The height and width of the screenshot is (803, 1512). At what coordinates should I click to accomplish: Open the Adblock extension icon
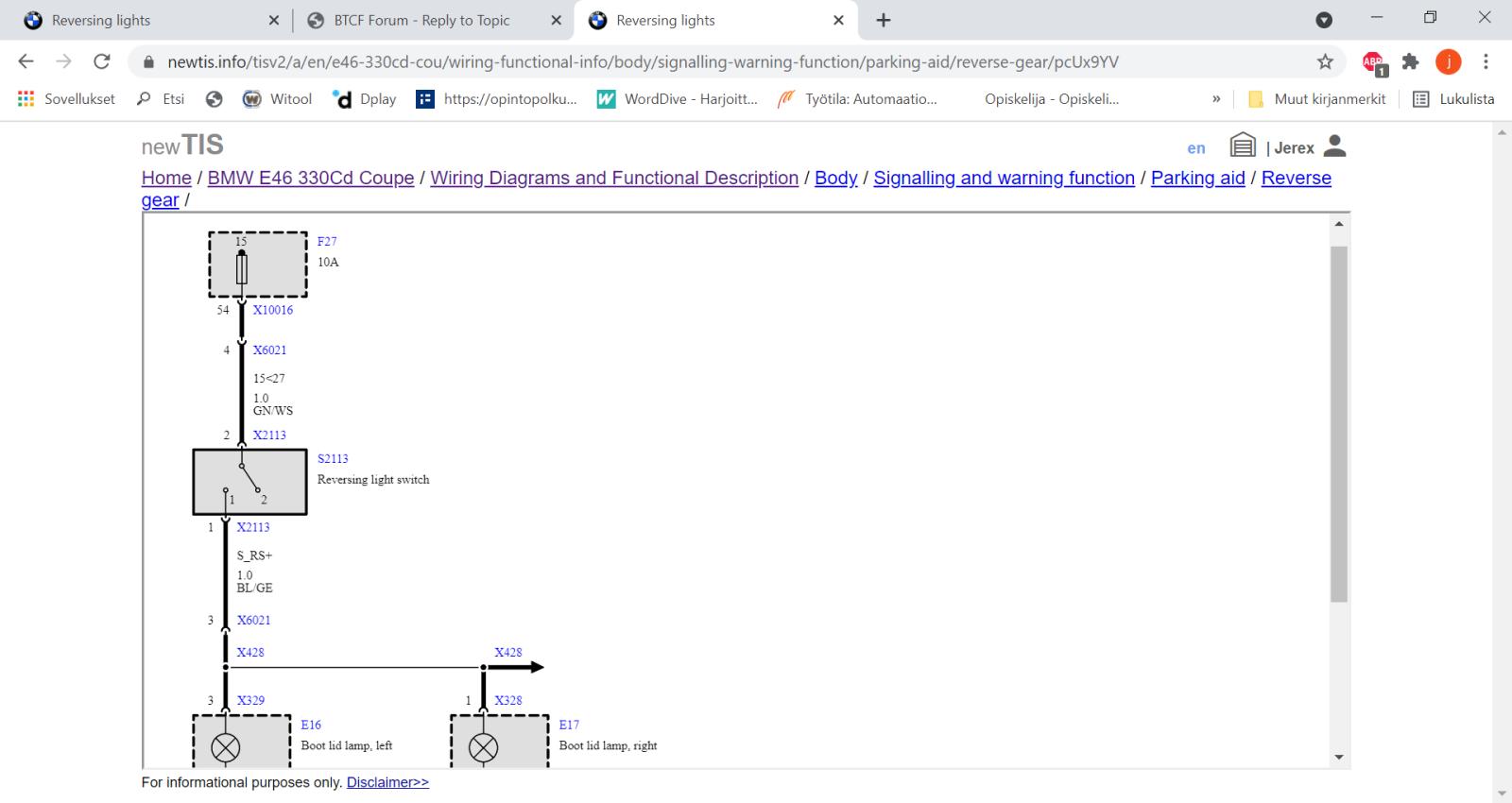[1373, 62]
